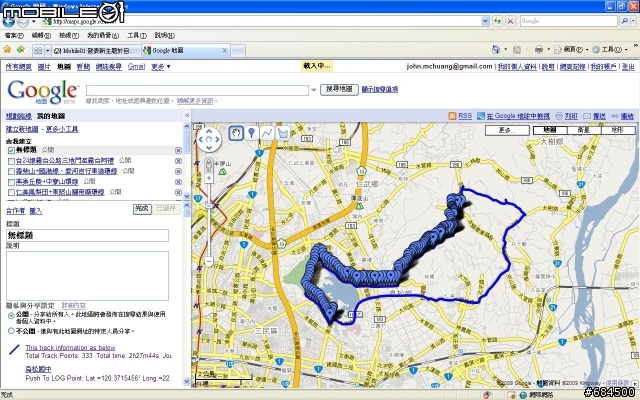
Task: Click the IE stop button
Action: tap(510, 21)
